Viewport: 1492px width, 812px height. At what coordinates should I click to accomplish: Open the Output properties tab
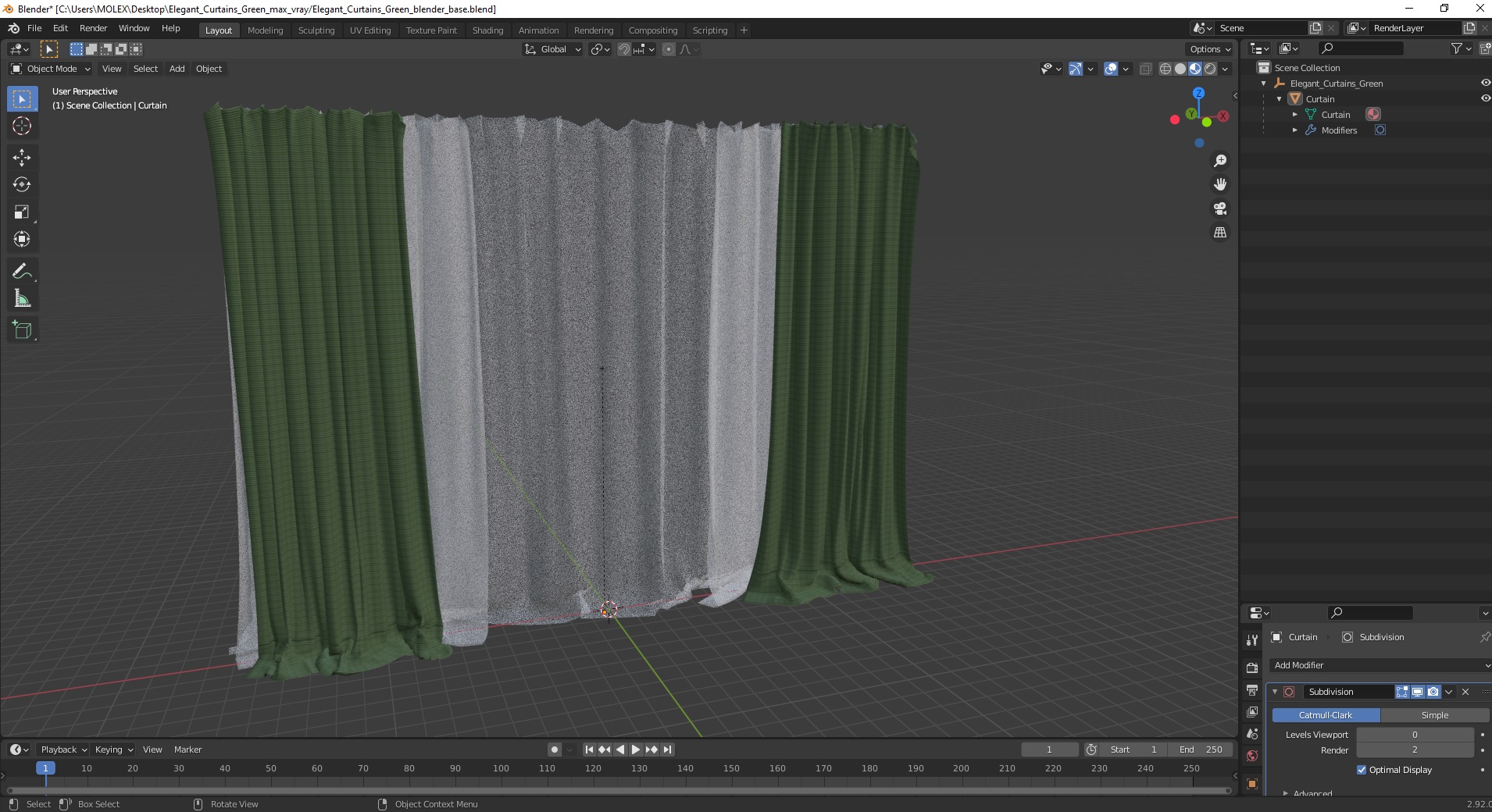pyautogui.click(x=1252, y=690)
